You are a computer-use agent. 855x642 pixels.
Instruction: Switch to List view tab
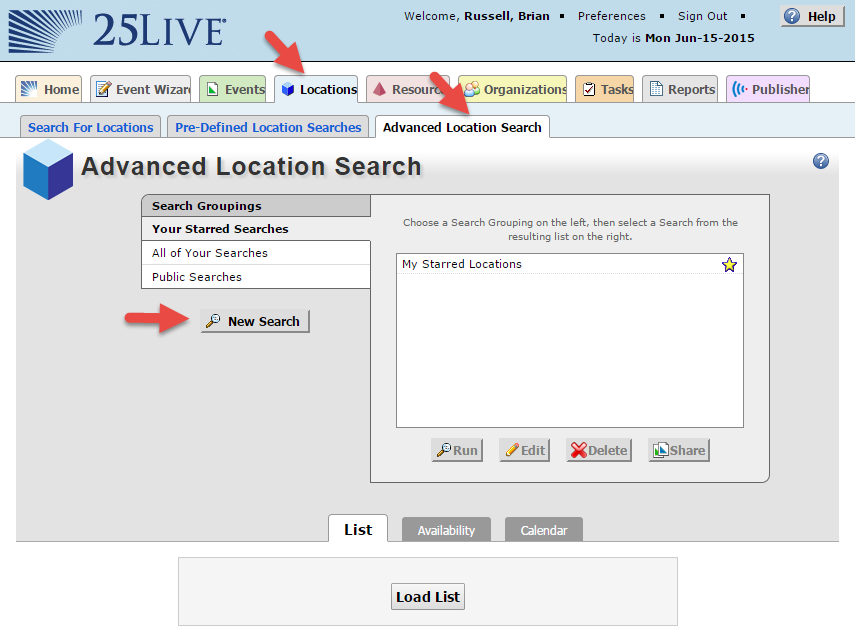pos(358,529)
